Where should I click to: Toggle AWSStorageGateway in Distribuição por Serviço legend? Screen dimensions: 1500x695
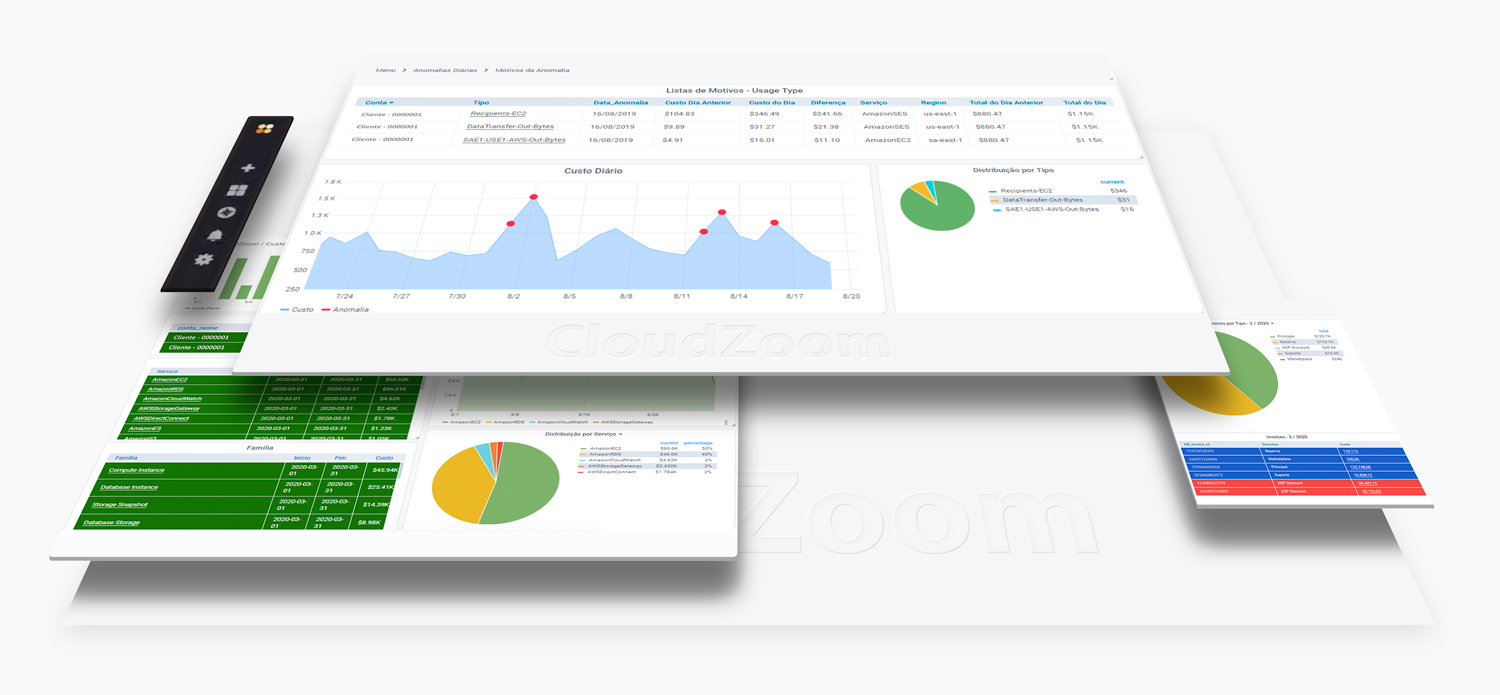click(611, 466)
